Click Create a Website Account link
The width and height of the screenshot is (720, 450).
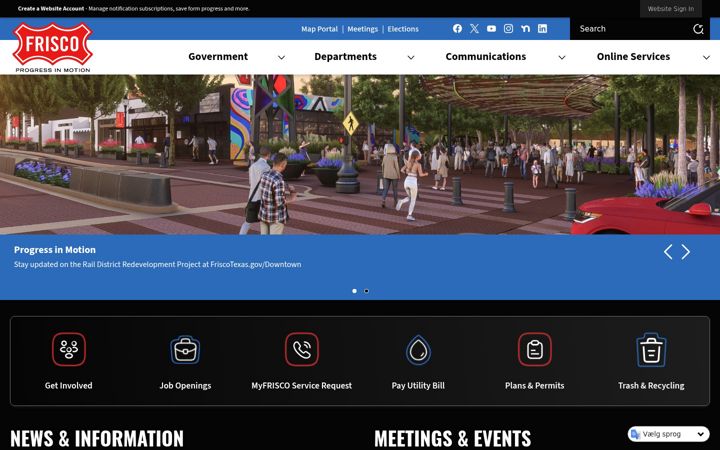[x=51, y=8]
